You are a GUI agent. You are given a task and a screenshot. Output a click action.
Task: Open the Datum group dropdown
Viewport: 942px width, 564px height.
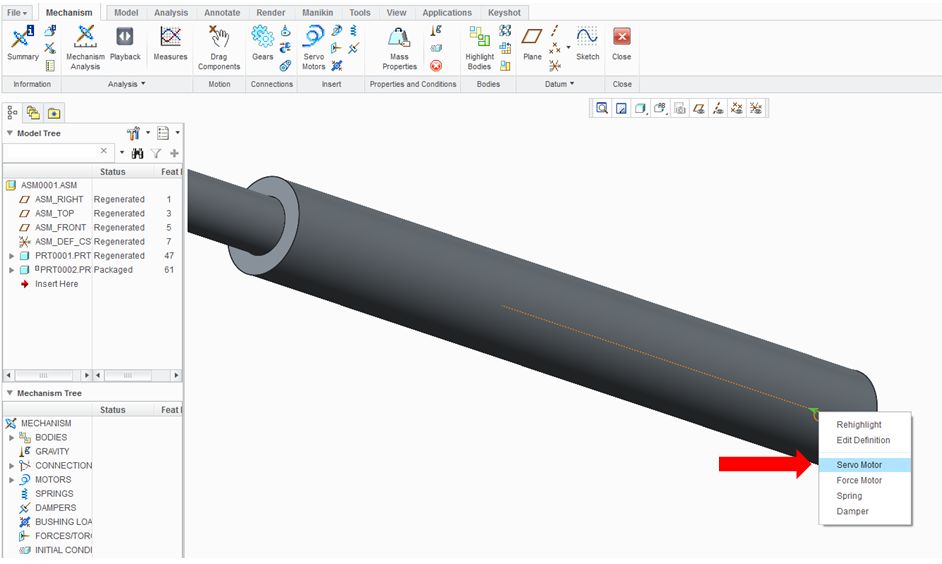[559, 84]
